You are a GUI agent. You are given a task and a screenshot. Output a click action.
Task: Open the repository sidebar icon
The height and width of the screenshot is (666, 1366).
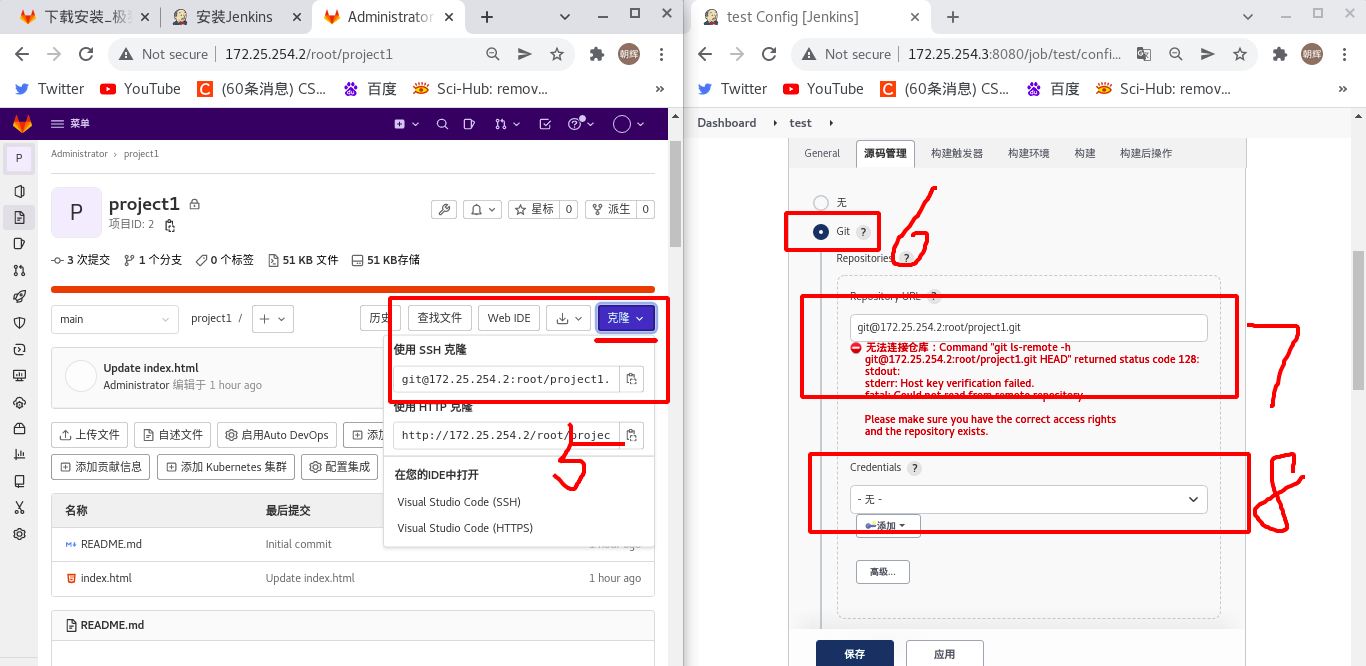click(19, 217)
